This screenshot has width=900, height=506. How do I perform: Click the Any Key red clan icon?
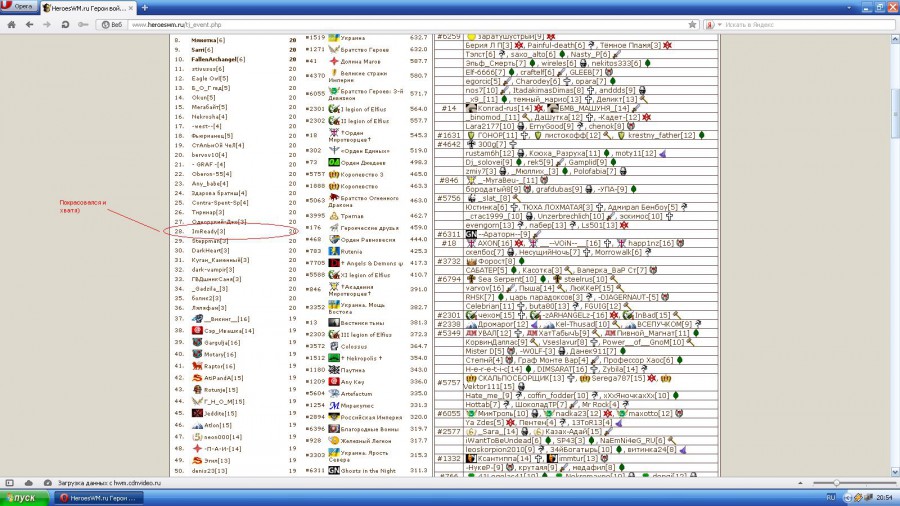tap(333, 382)
